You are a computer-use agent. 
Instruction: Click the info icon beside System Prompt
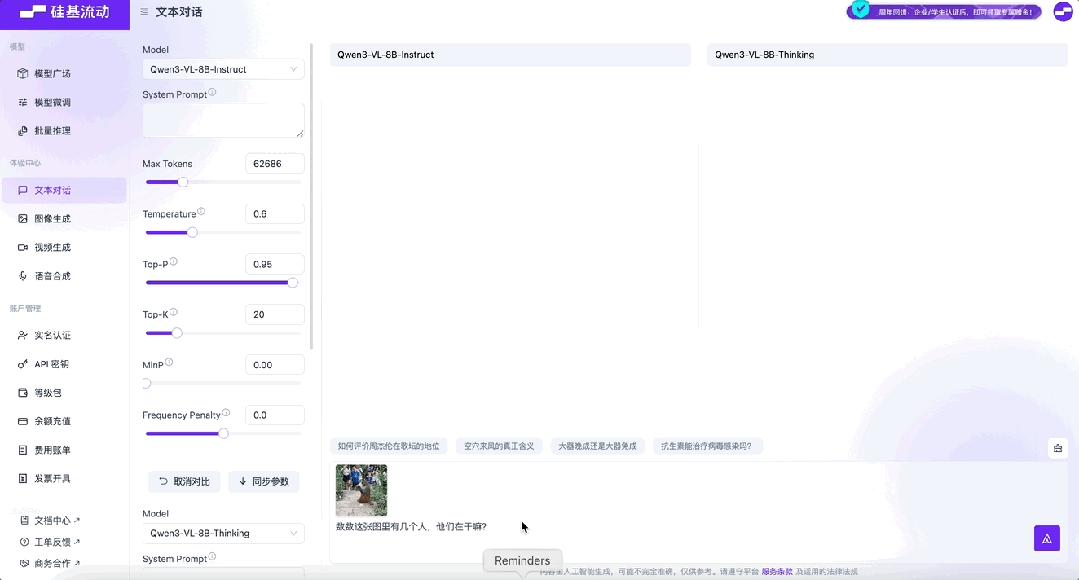[x=212, y=92]
